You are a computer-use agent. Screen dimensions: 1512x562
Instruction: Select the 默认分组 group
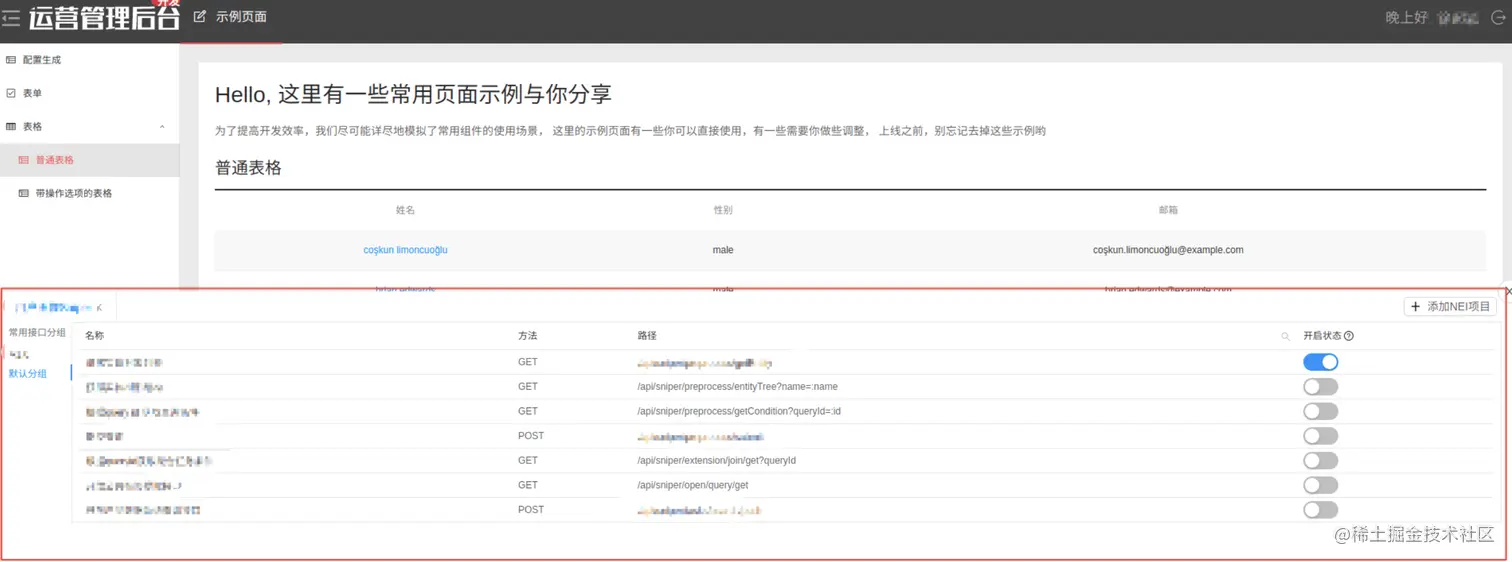[x=28, y=373]
